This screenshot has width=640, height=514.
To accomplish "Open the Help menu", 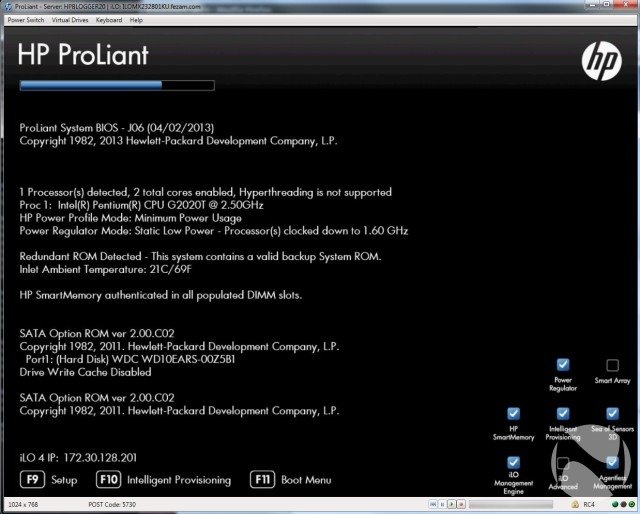I will click(136, 20).
